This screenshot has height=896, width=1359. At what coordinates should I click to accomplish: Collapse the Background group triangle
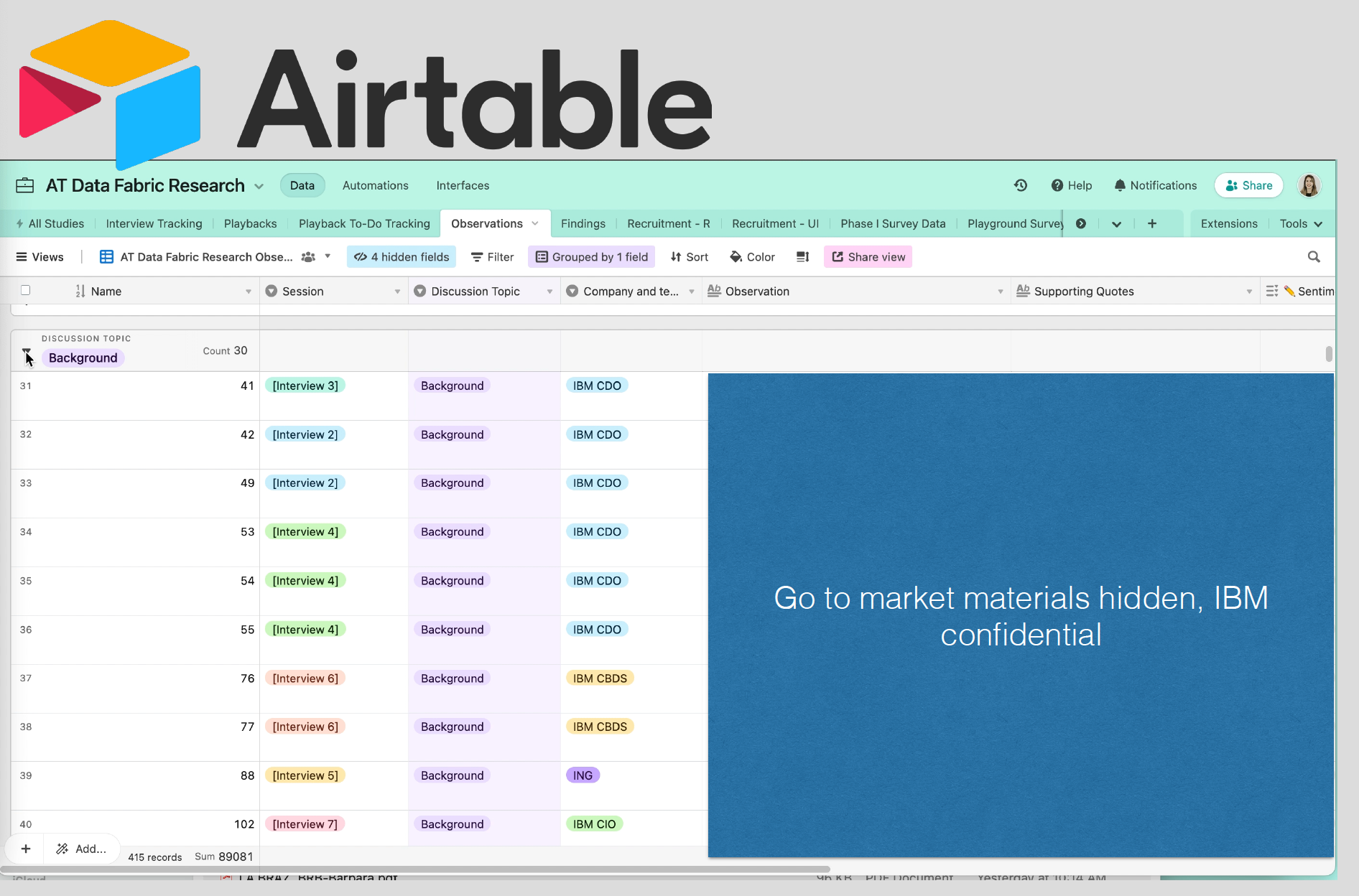point(27,353)
